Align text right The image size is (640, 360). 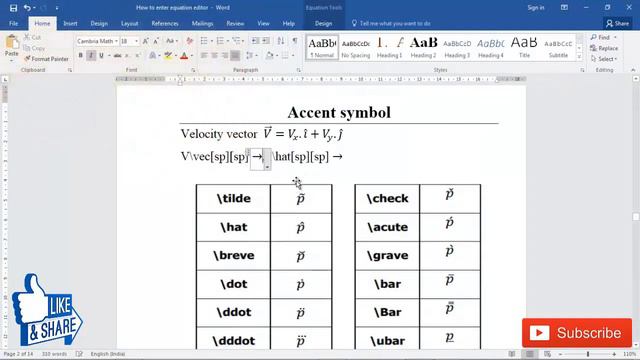pyautogui.click(x=224, y=56)
